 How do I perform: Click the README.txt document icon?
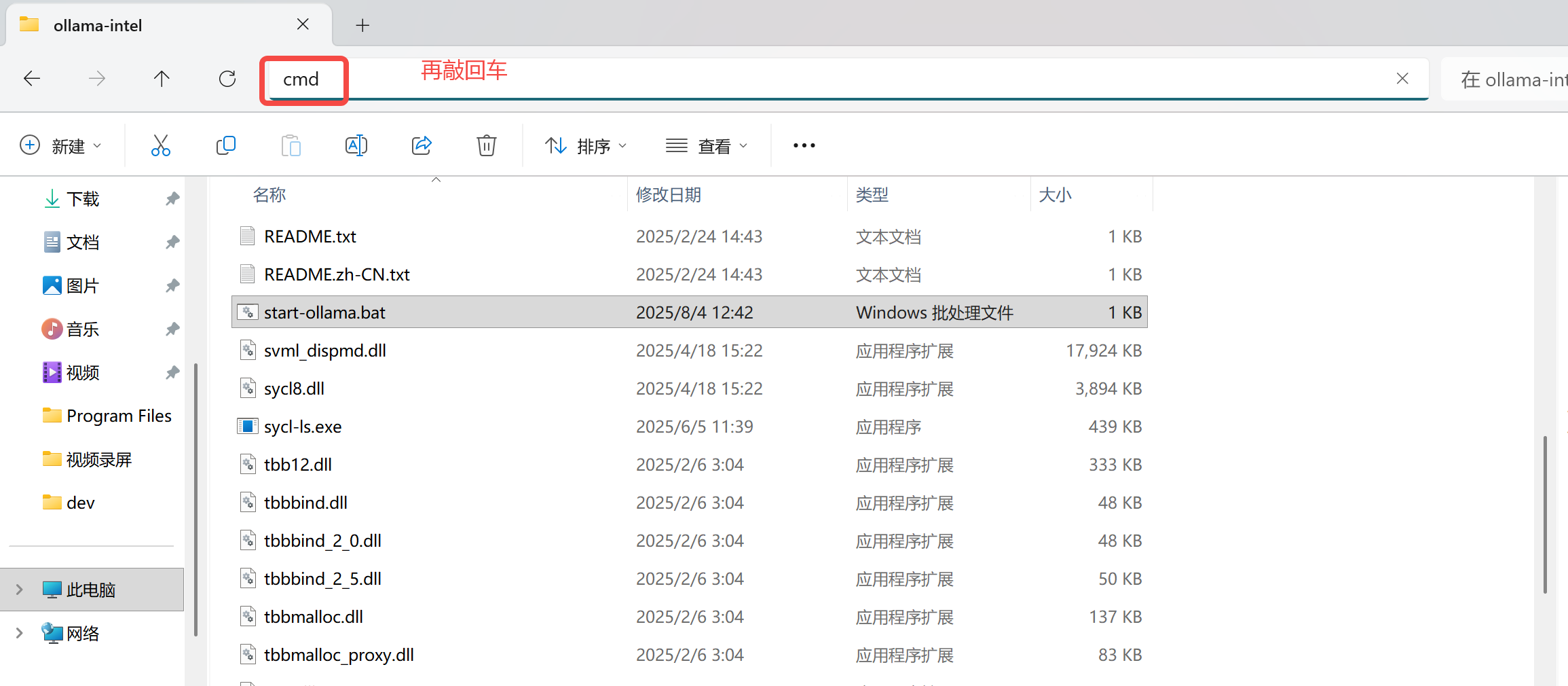pyautogui.click(x=247, y=236)
